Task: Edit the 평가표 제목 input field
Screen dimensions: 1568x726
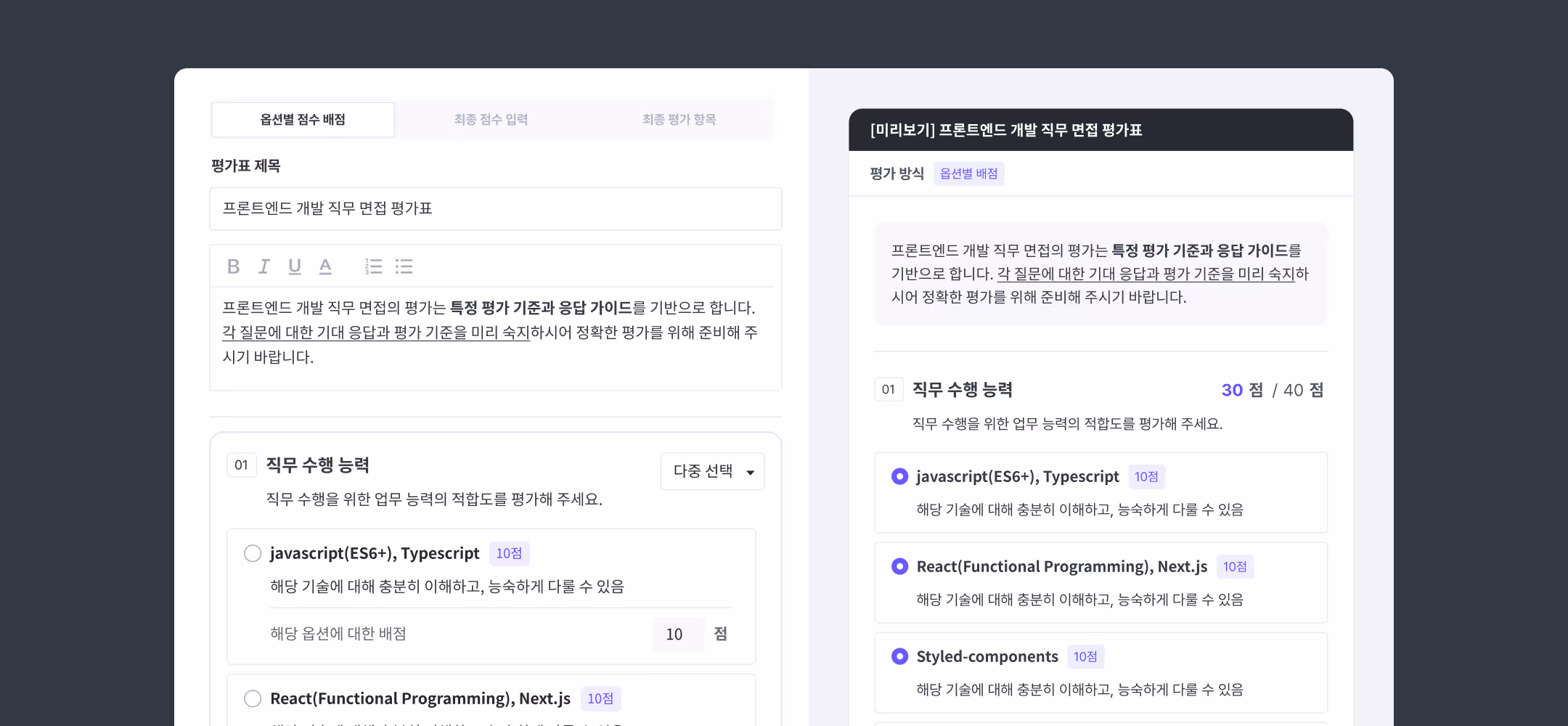Action: coord(496,209)
